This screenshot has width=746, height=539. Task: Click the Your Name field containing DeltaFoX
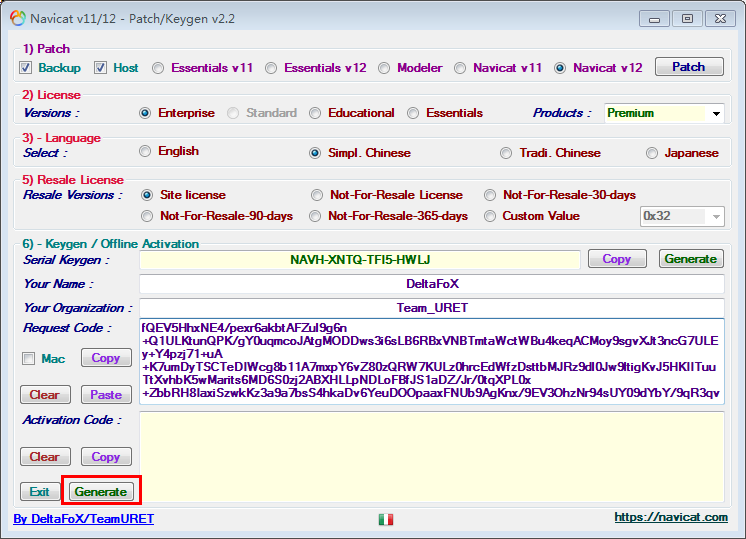pyautogui.click(x=432, y=284)
